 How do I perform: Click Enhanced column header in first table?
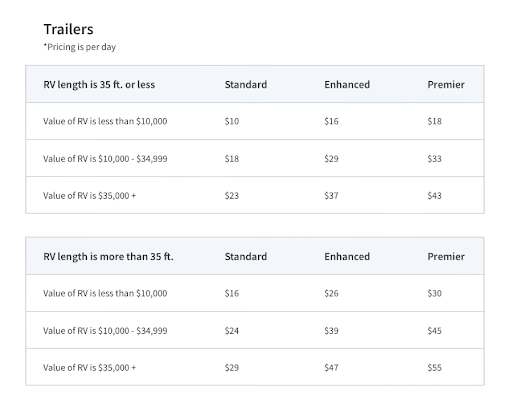tap(347, 85)
